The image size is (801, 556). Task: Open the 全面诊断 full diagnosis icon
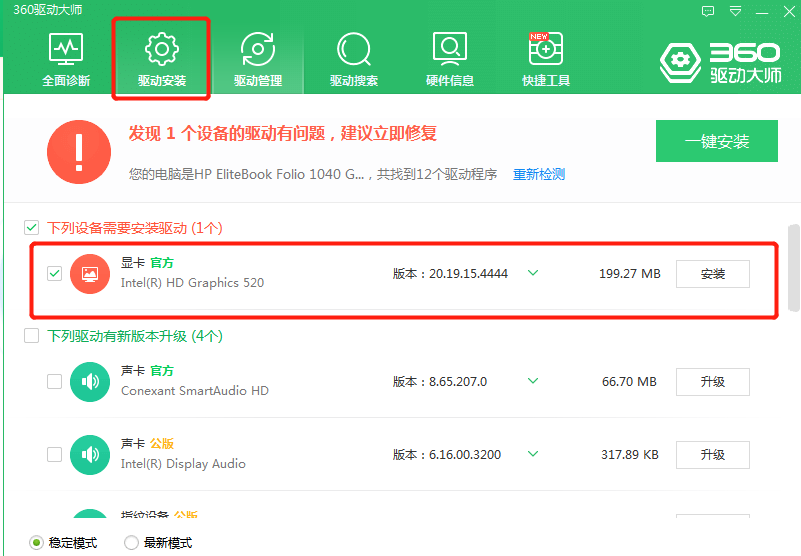coord(66,49)
